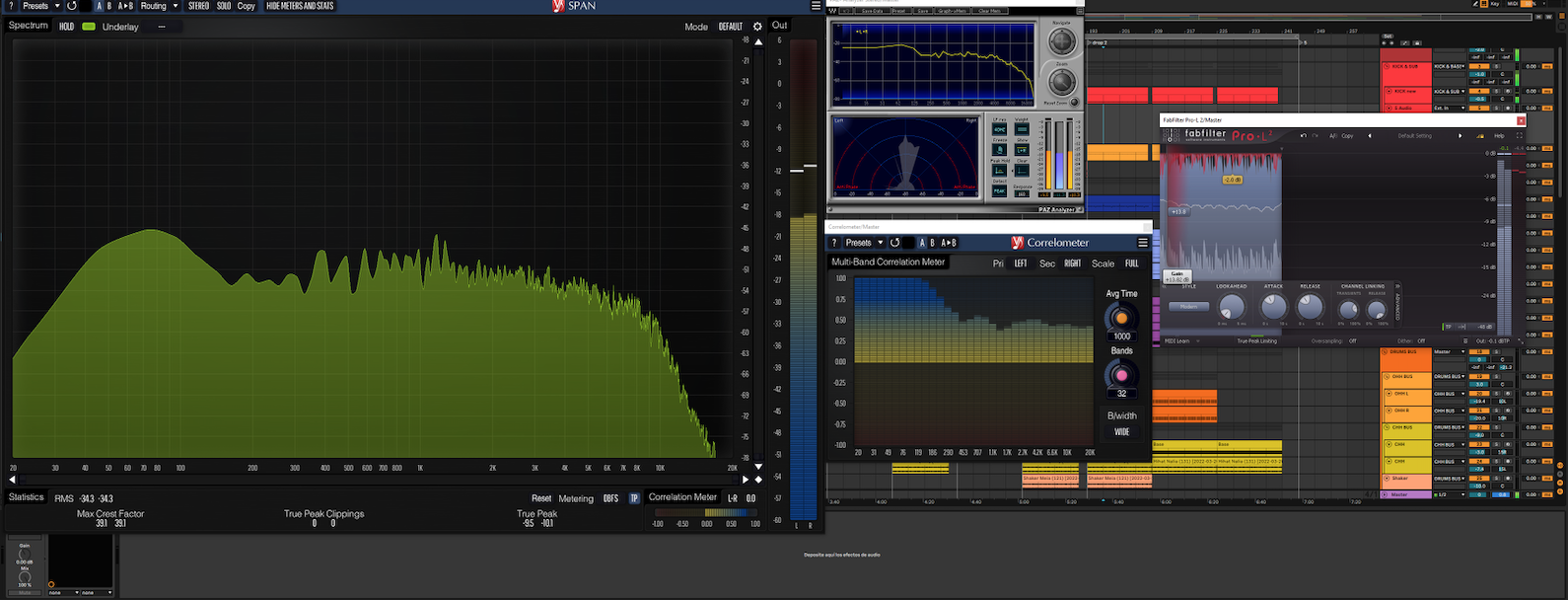Open SPAN Routing dropdown

coord(160,6)
